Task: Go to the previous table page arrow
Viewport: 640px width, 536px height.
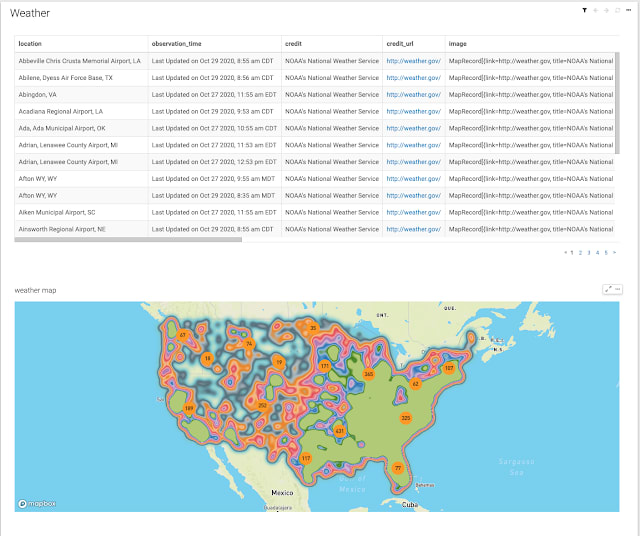Action: [x=565, y=253]
